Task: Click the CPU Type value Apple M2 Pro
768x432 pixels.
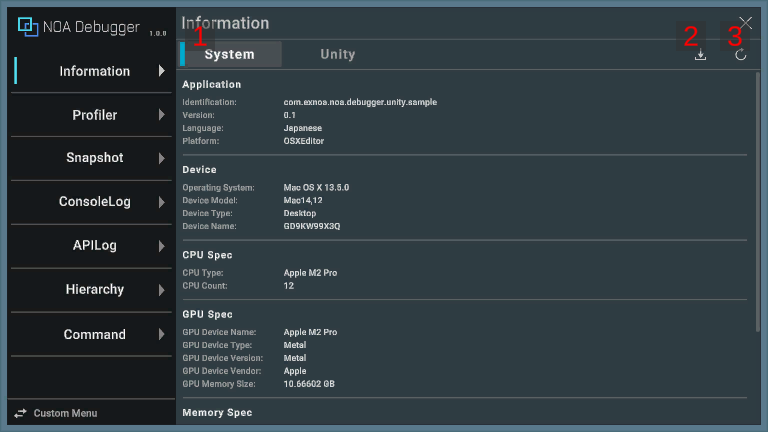Action: 310,272
